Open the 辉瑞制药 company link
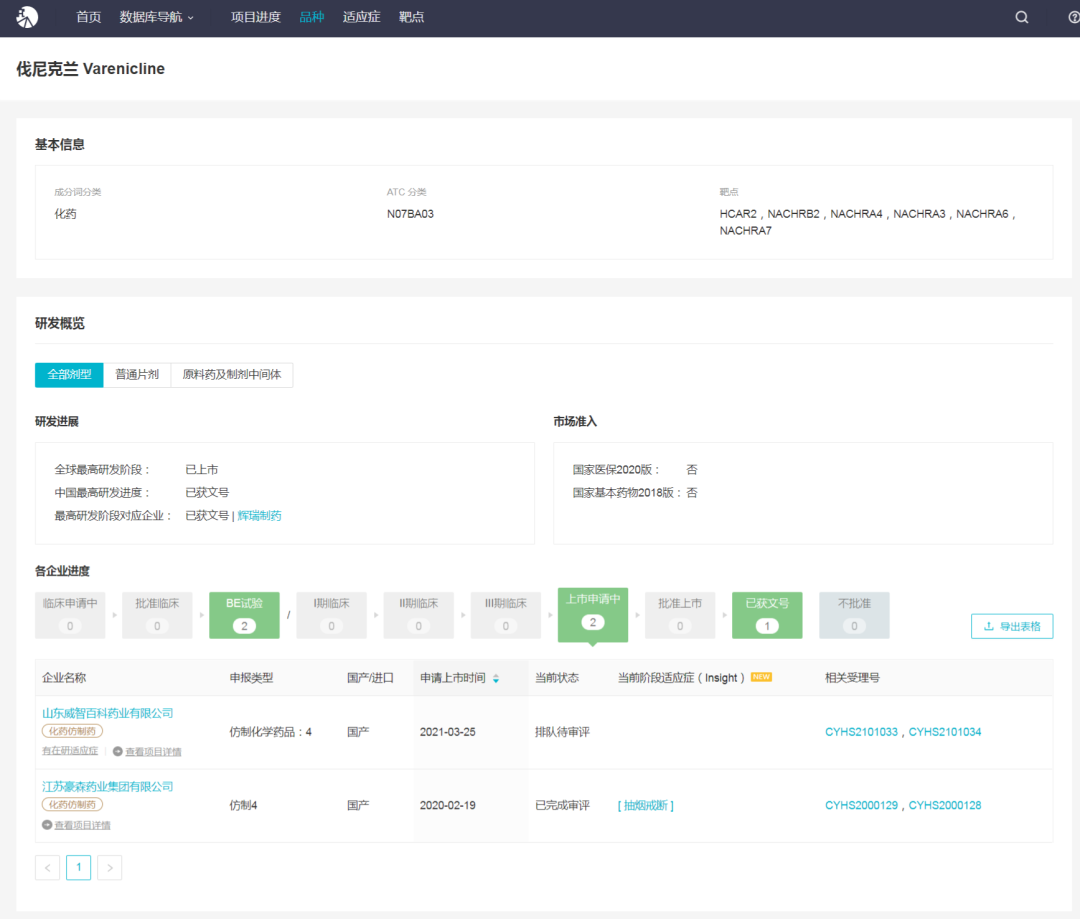Image resolution: width=1080 pixels, height=919 pixels. point(259,516)
